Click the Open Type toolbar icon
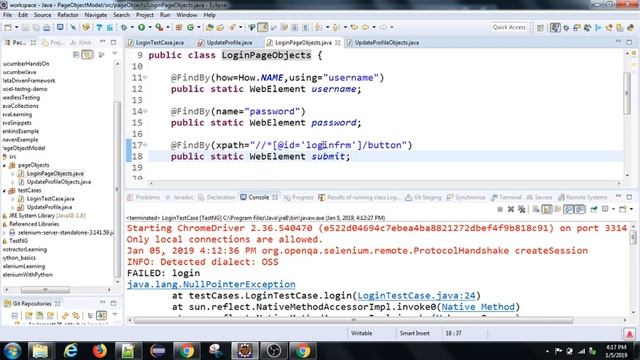 point(210,27)
